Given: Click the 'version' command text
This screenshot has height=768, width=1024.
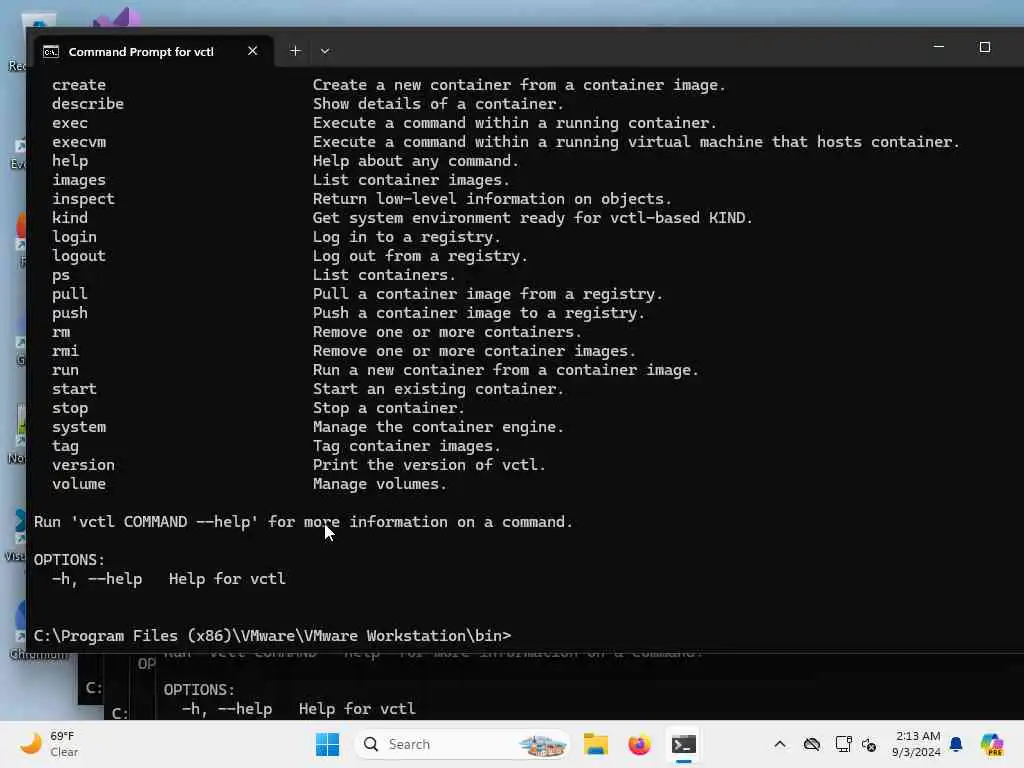Looking at the screenshot, I should (x=84, y=465).
